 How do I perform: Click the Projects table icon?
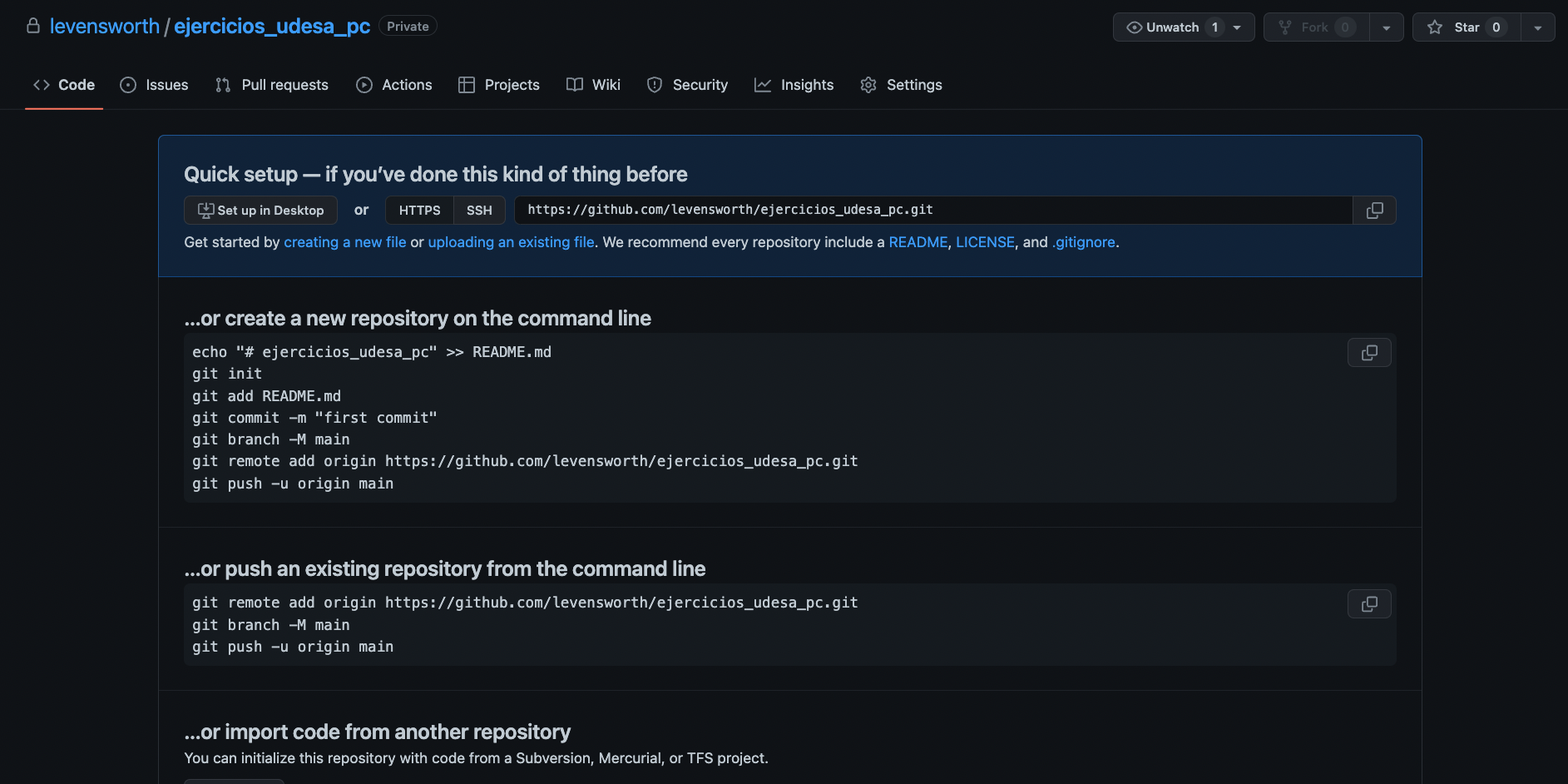tap(467, 85)
